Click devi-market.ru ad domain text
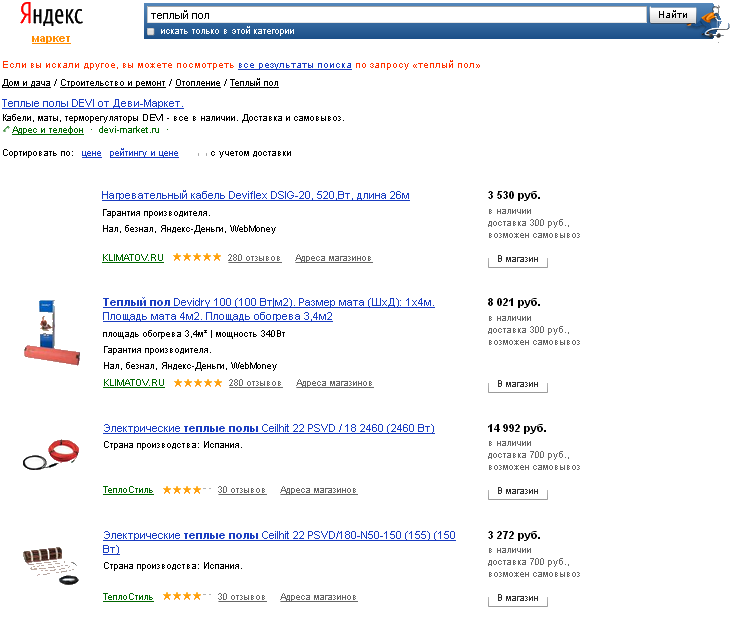The height and width of the screenshot is (631, 741). pos(129,130)
